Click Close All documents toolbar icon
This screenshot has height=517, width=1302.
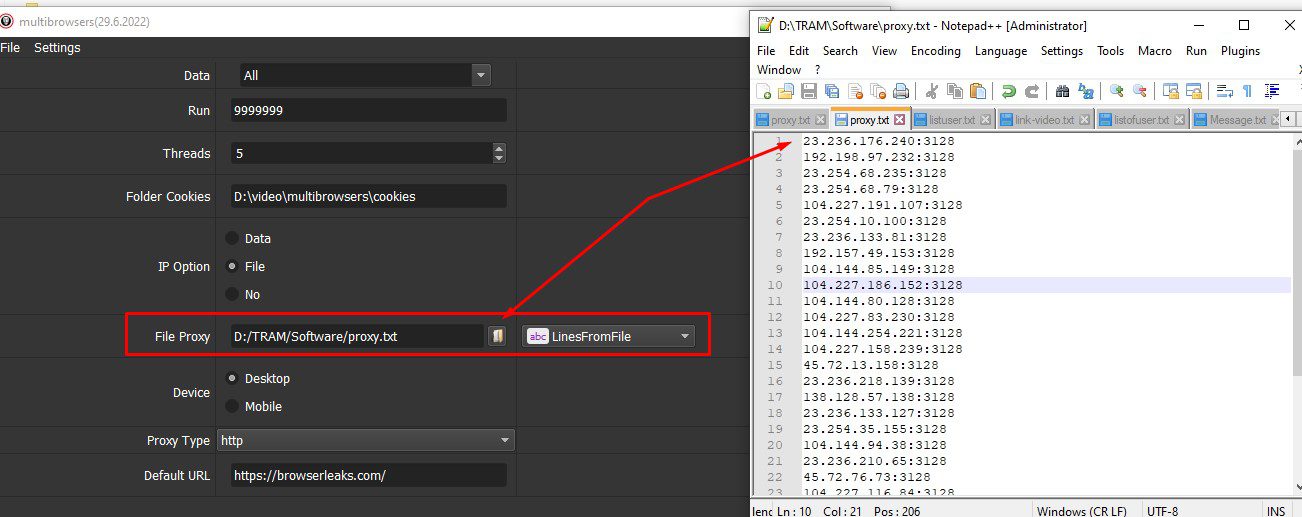878,91
